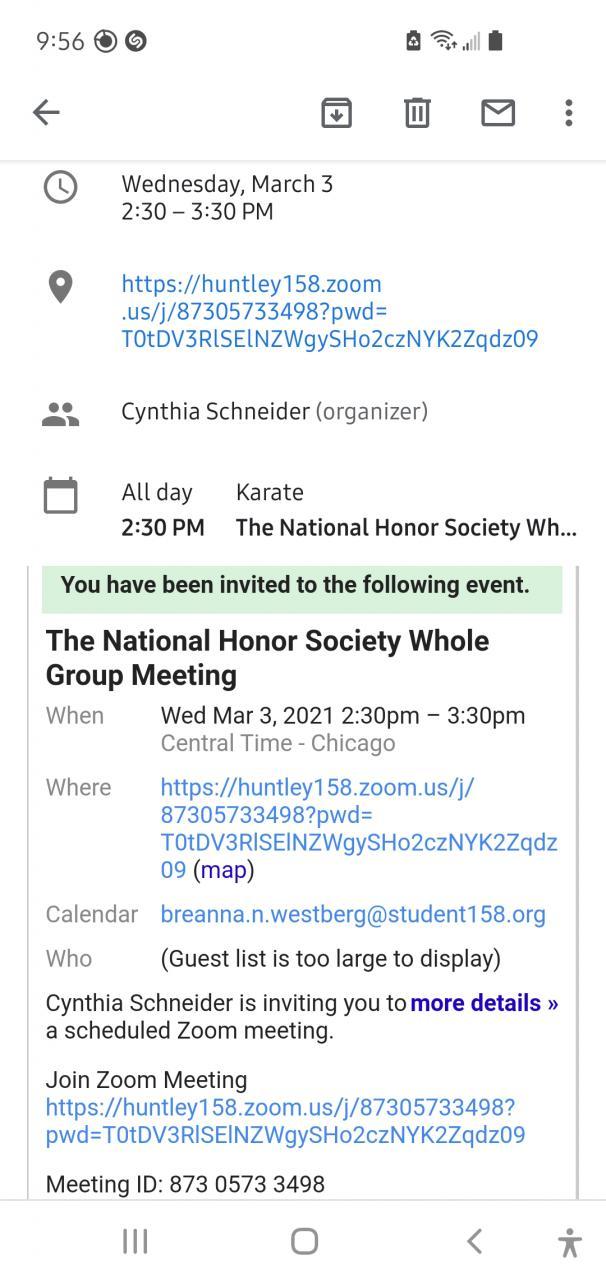Mark email as unread

tap(498, 113)
